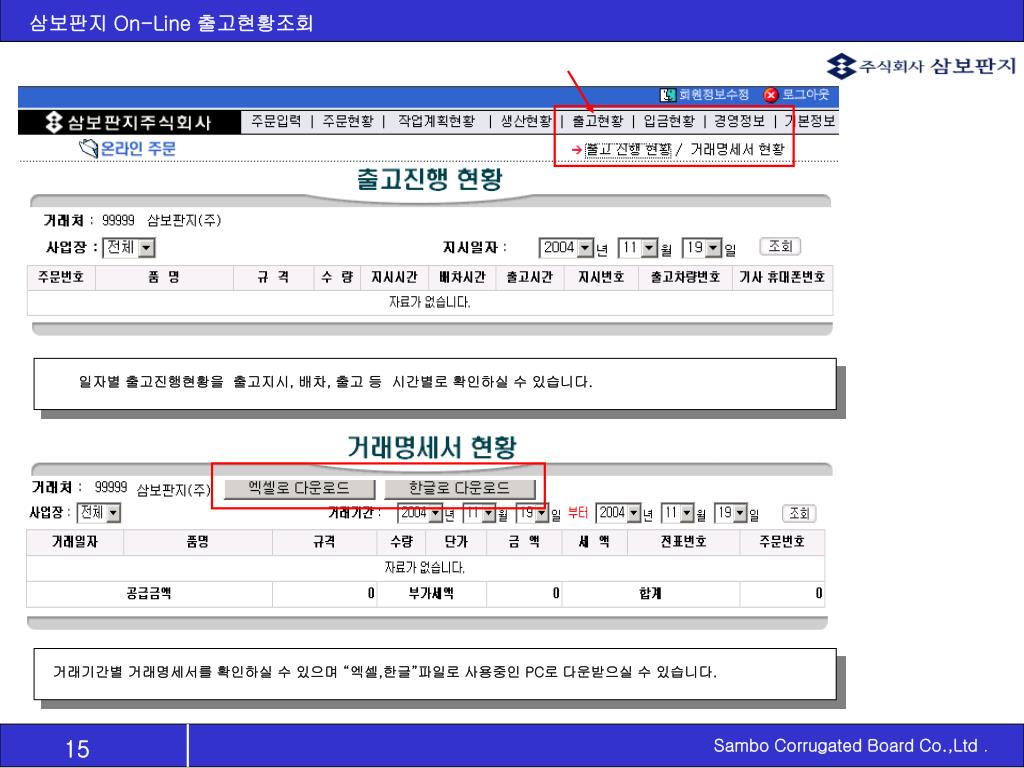This screenshot has height=768, width=1024.
Task: Click the 로그아웃 link
Action: coord(805,95)
